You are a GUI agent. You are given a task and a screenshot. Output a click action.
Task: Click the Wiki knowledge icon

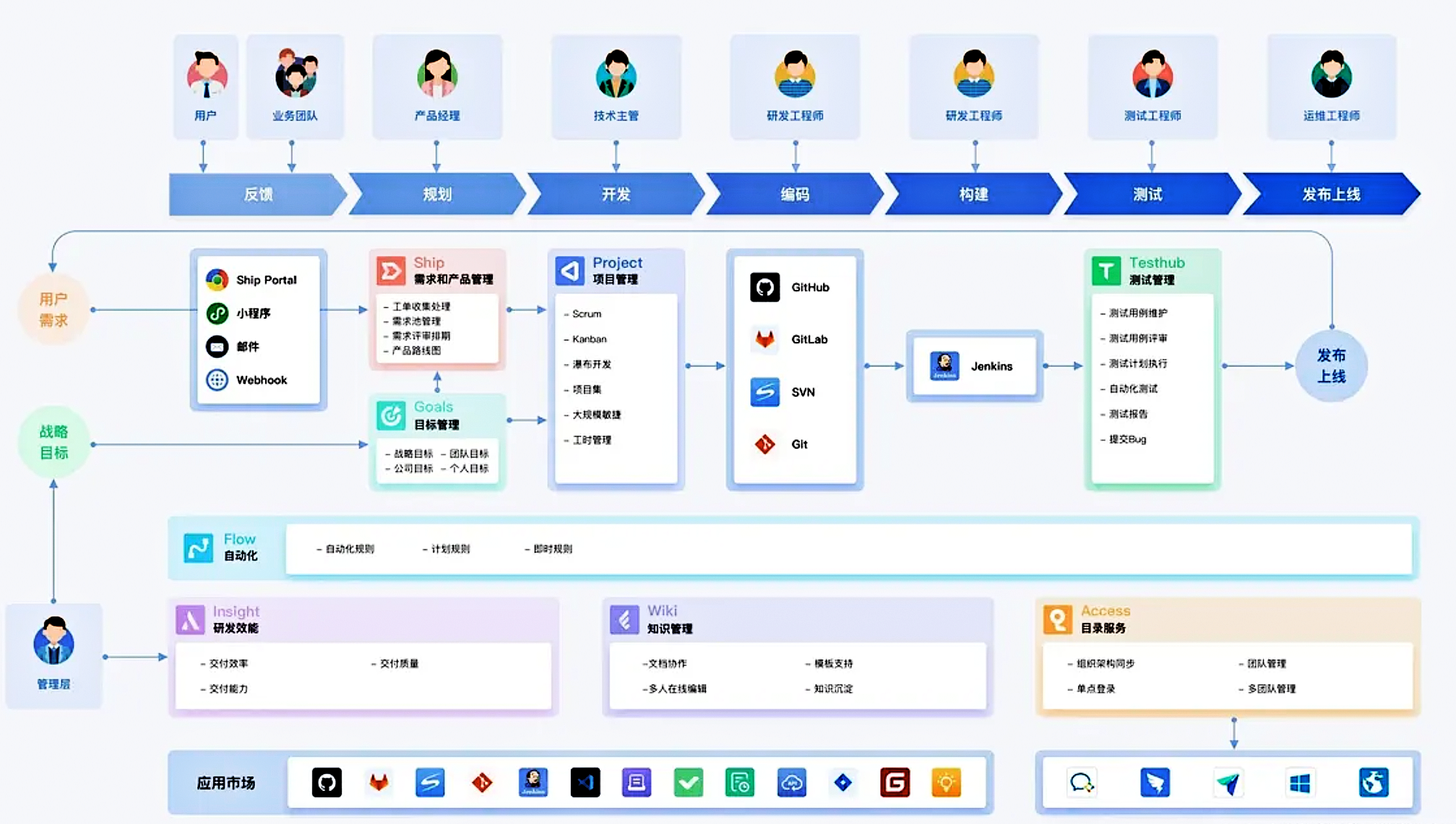(x=624, y=619)
